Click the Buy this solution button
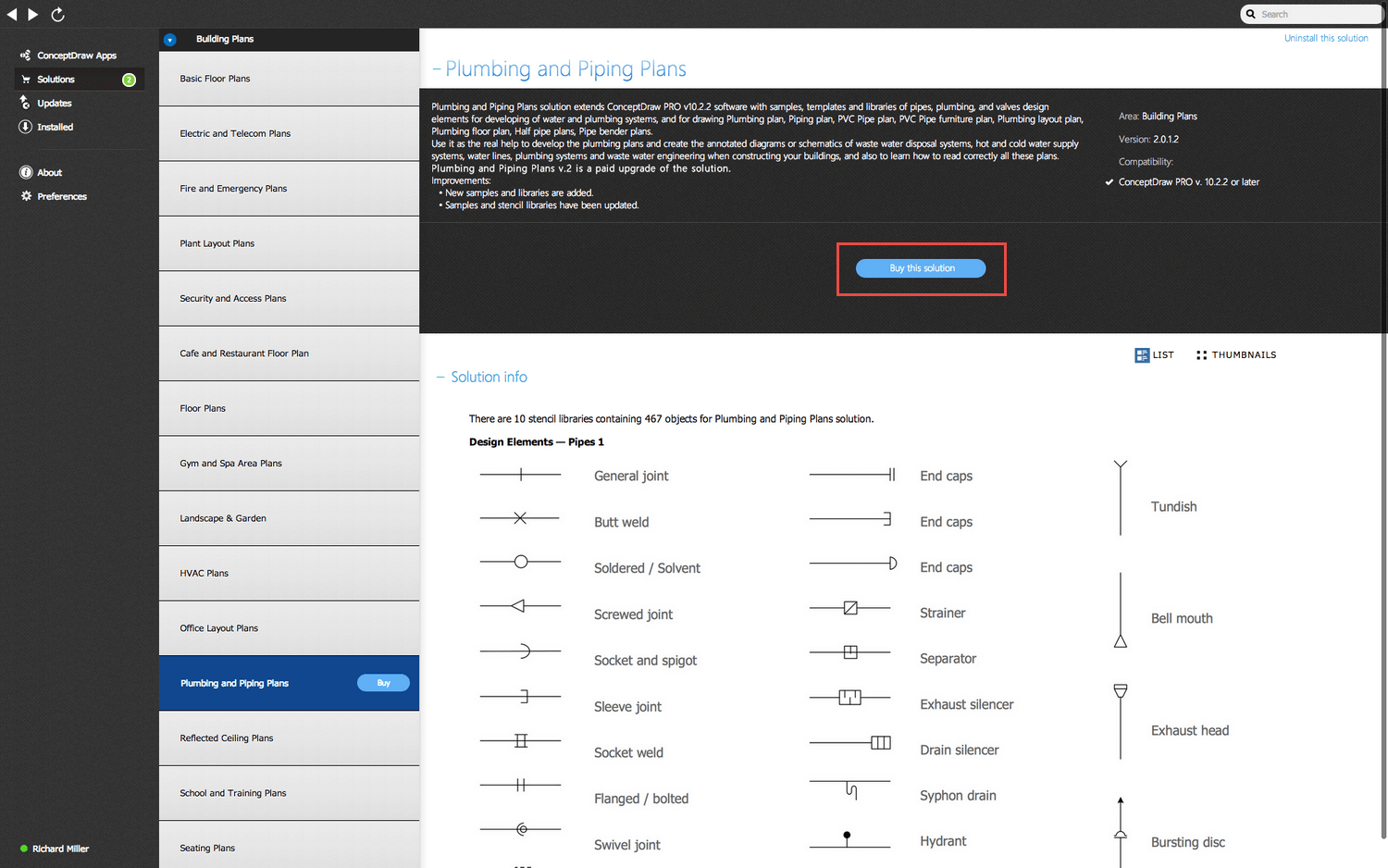 tap(921, 268)
